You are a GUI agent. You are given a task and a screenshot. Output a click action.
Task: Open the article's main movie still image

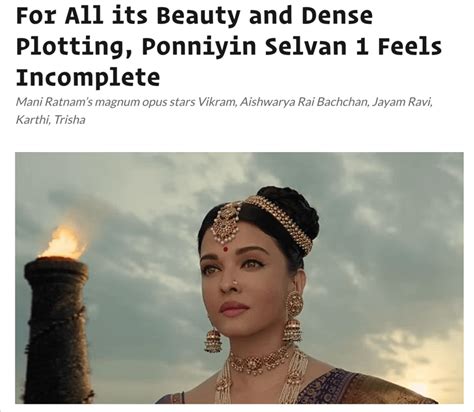coord(239,278)
